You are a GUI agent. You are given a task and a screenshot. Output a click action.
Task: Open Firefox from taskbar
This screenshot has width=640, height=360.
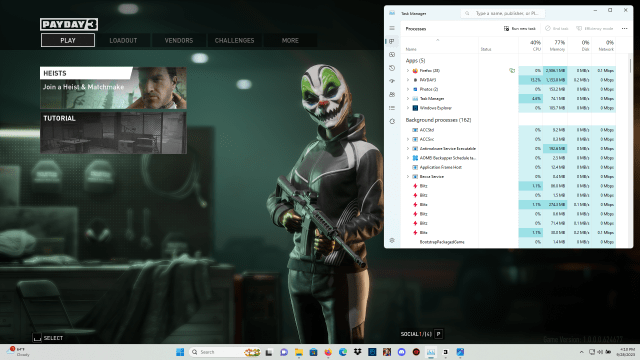tap(328, 352)
